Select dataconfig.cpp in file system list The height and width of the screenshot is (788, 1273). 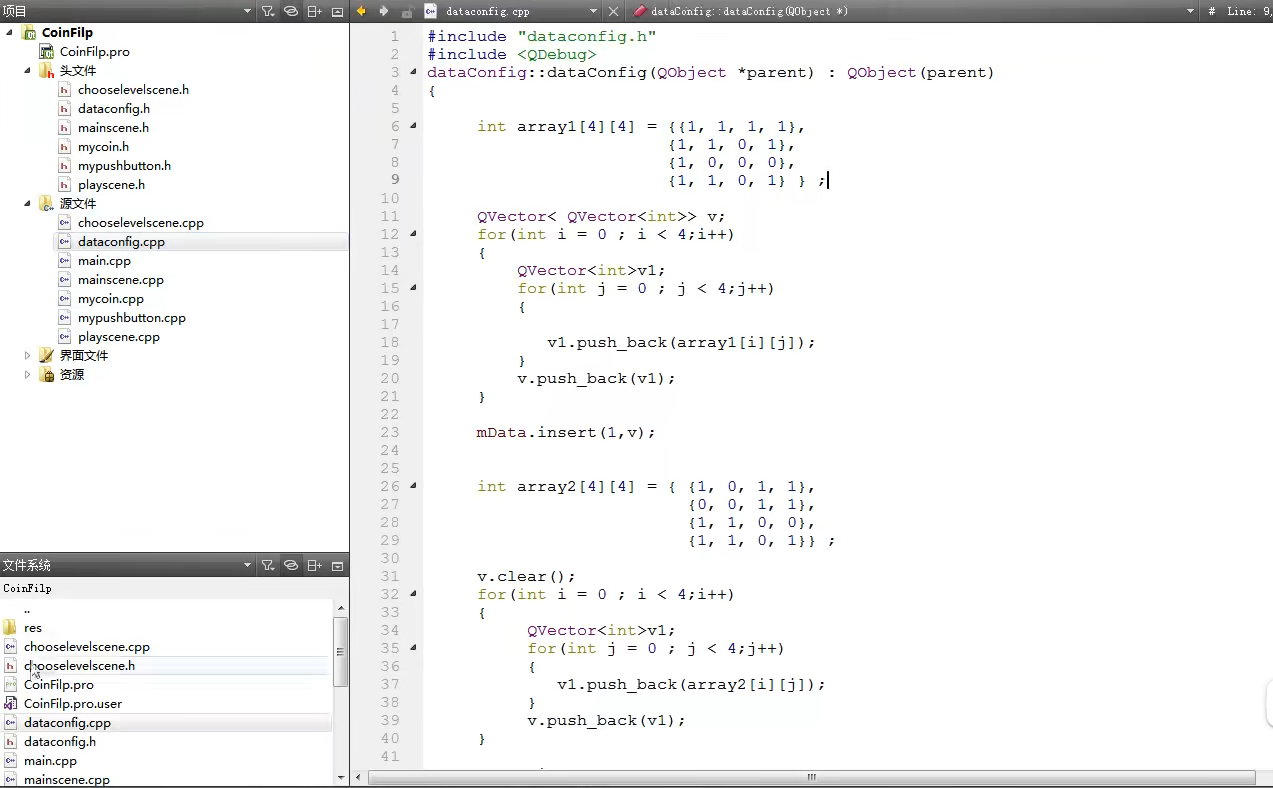(67, 723)
